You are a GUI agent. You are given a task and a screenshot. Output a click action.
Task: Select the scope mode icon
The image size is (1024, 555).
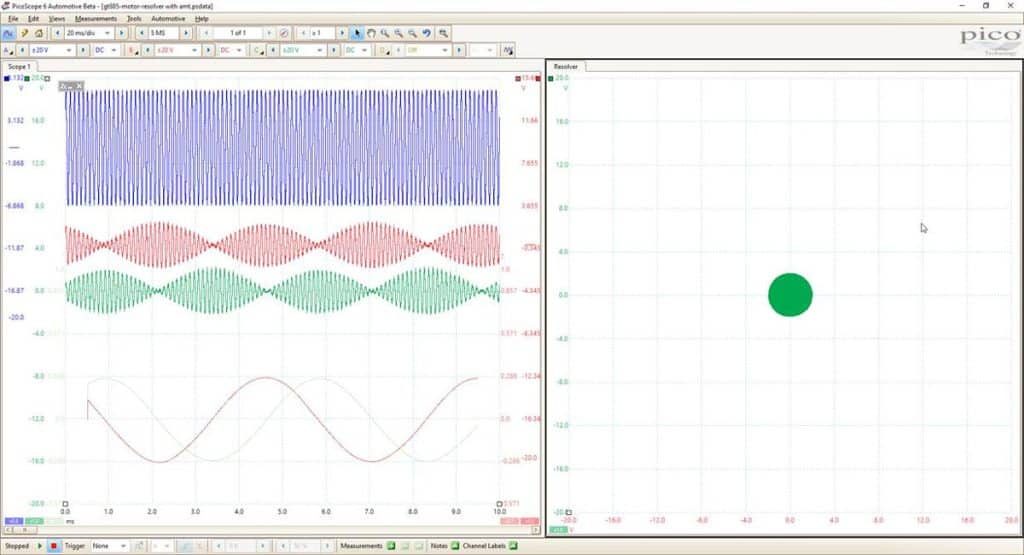pos(8,33)
